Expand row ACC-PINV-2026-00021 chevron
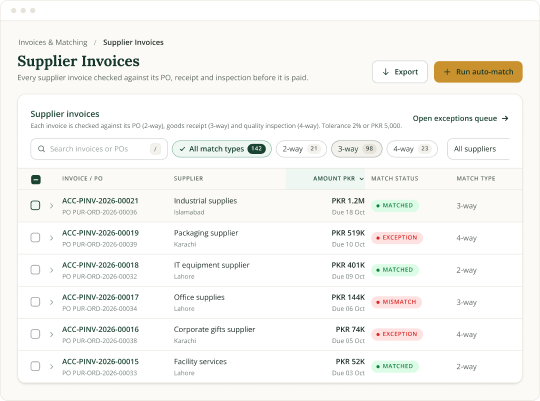Image resolution: width=540 pixels, height=401 pixels. pyautogui.click(x=51, y=206)
